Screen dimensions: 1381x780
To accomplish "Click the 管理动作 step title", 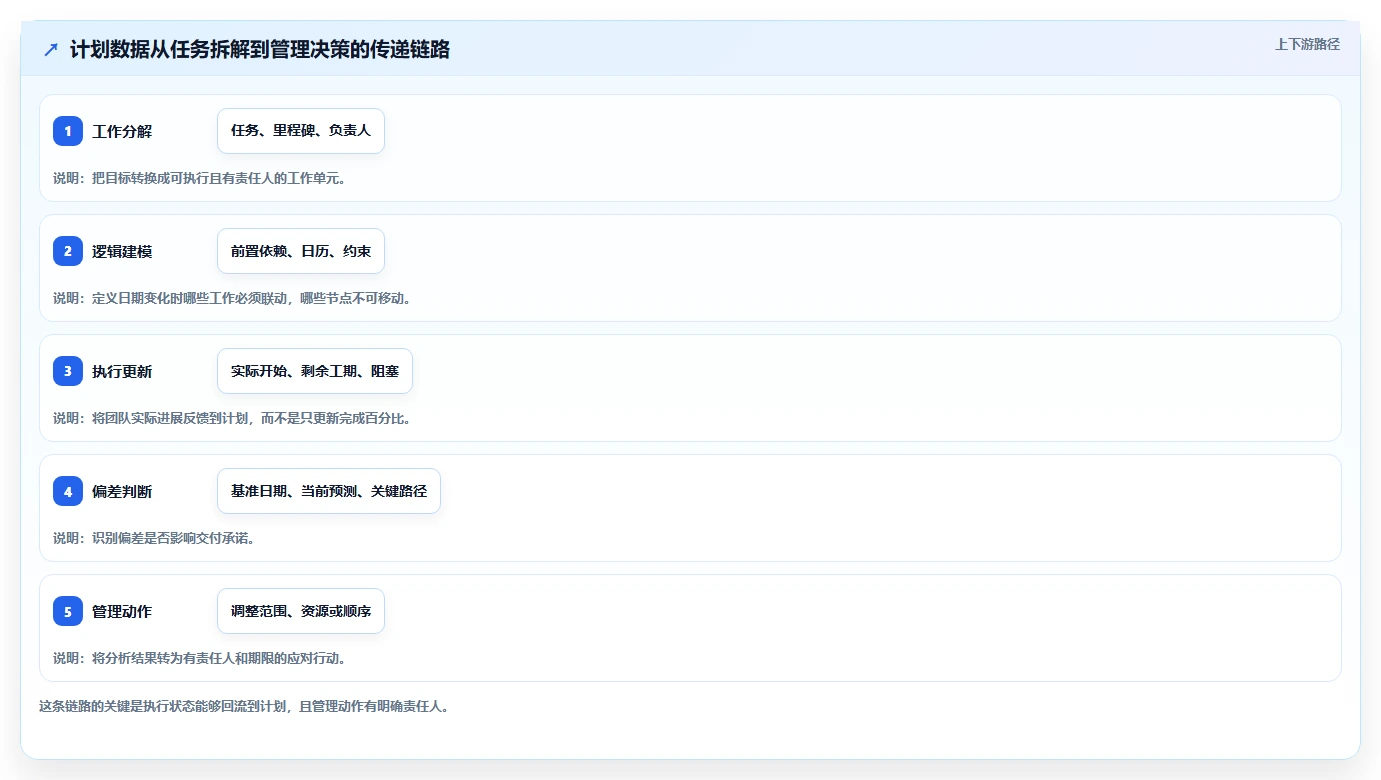I will coord(122,611).
